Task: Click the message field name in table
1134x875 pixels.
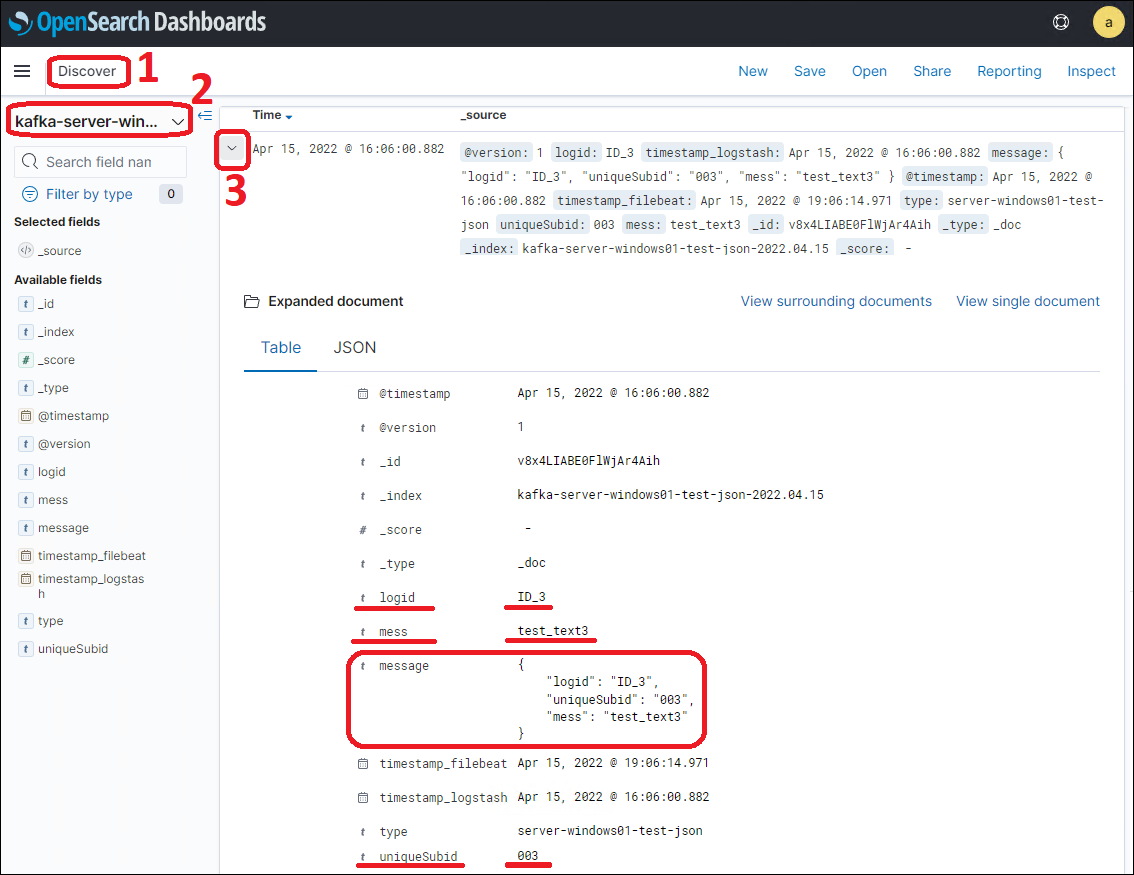Action: click(404, 666)
